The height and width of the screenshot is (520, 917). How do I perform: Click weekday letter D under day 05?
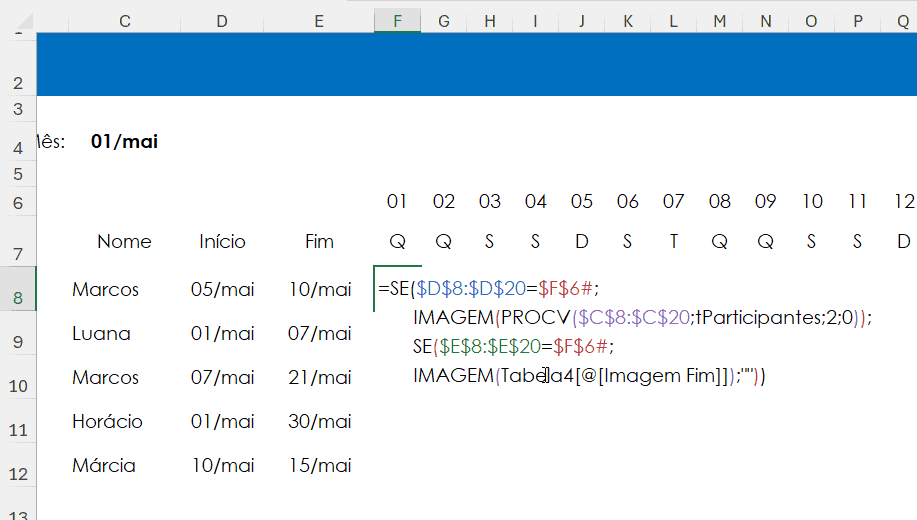[x=581, y=241]
